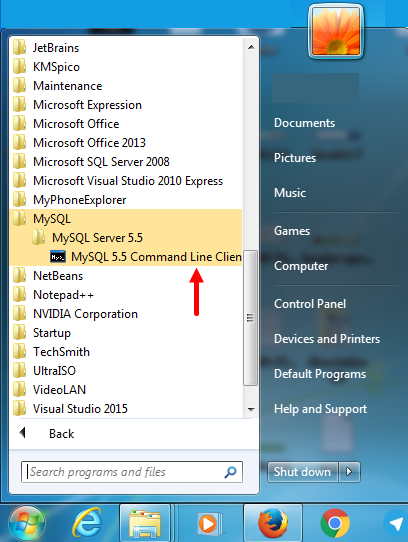Click the Shut down button
The image size is (408, 542).
pos(303,472)
